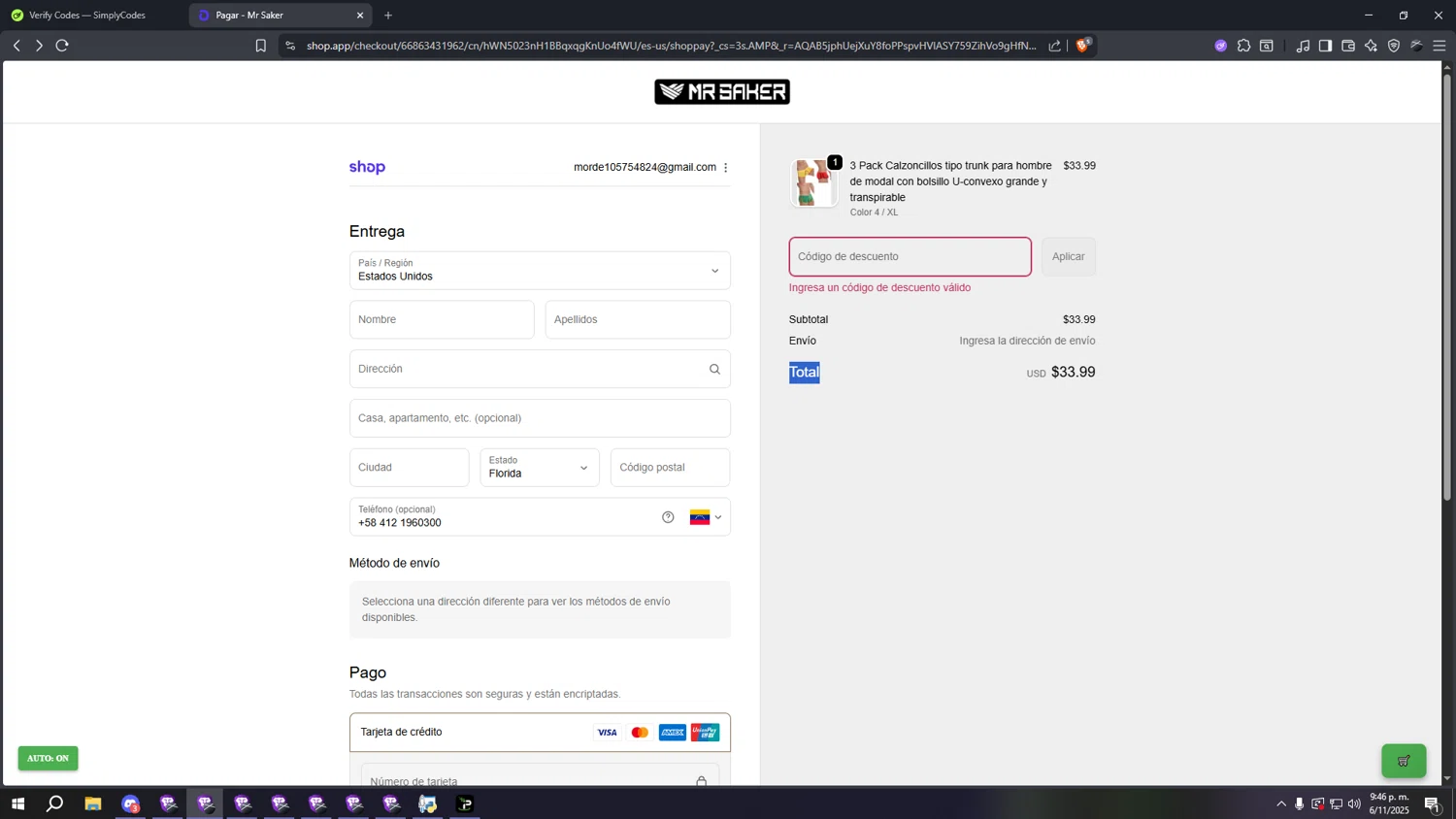1456x819 pixels.
Task: Reload the checkout page
Action: coord(62,46)
